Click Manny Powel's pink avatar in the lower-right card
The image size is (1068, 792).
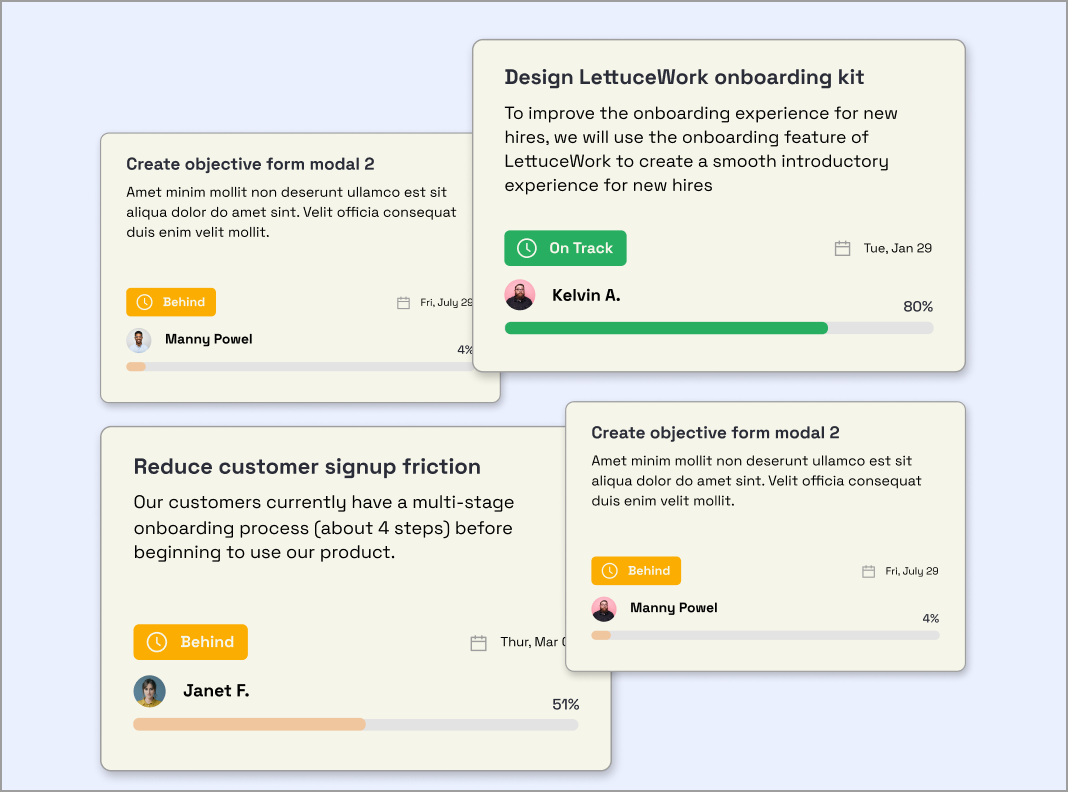click(604, 609)
